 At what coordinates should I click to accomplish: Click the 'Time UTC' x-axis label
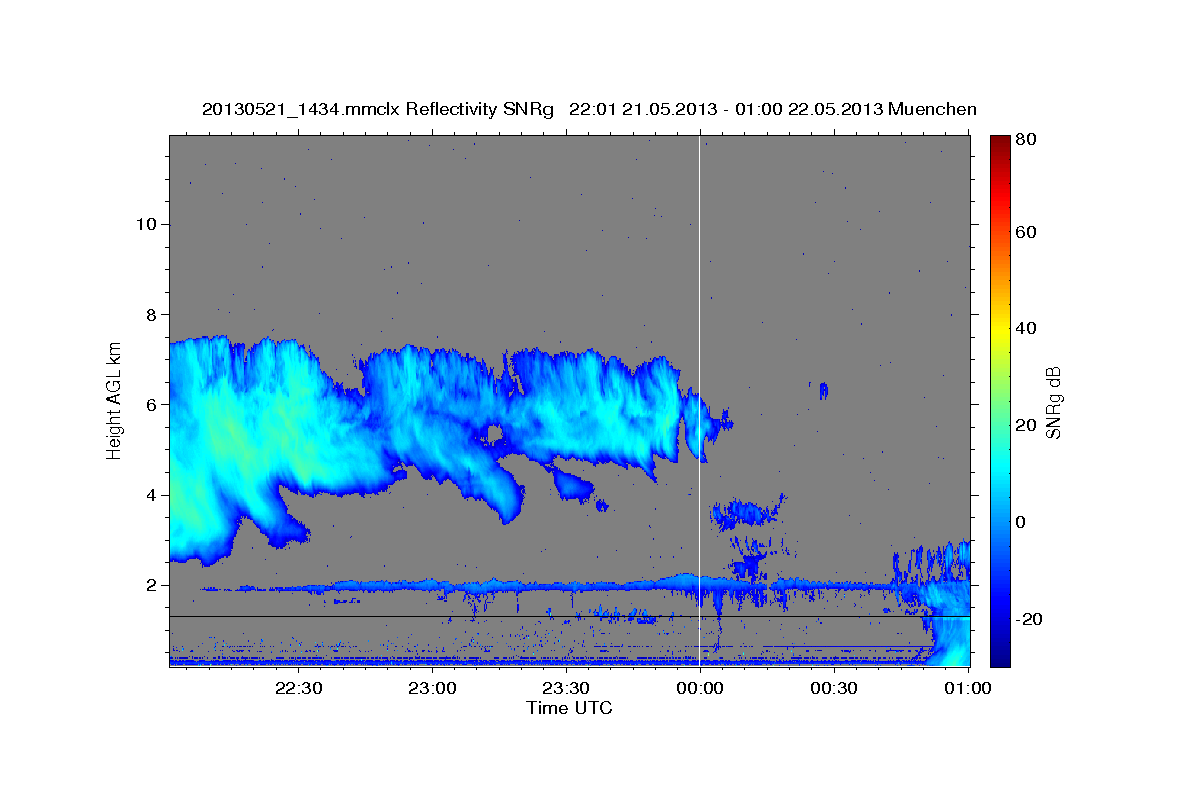point(569,708)
